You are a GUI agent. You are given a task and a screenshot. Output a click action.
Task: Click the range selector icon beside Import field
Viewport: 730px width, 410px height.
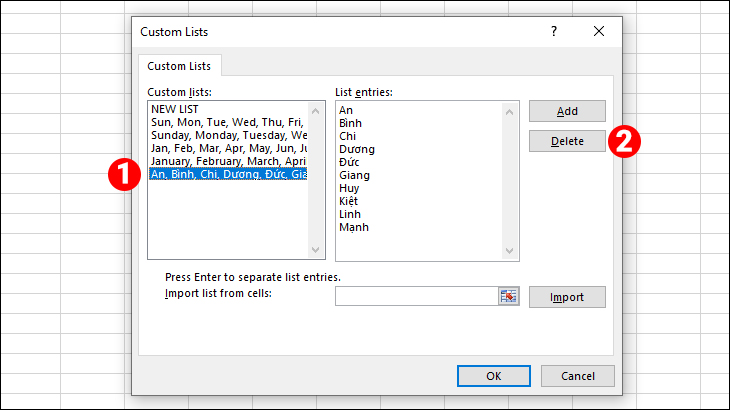509,296
